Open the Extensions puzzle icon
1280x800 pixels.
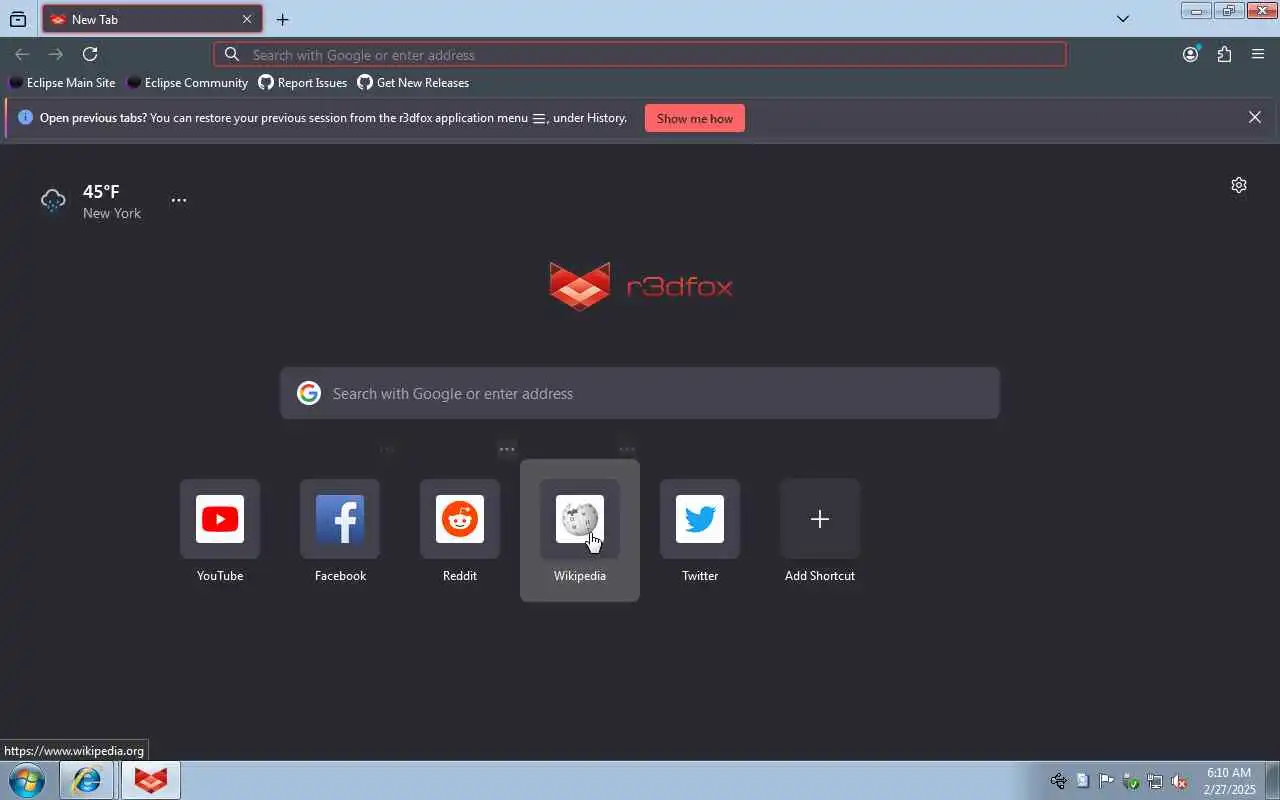(x=1224, y=54)
